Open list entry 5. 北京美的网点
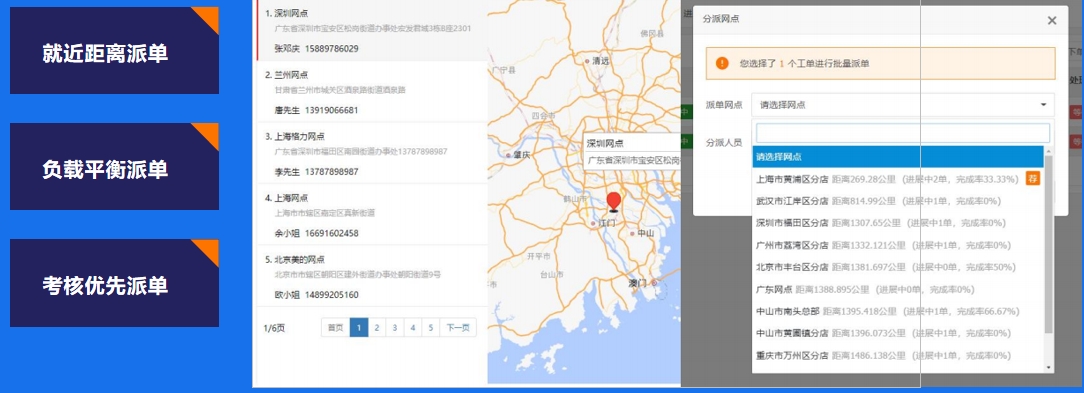1084x393 pixels. point(371,276)
